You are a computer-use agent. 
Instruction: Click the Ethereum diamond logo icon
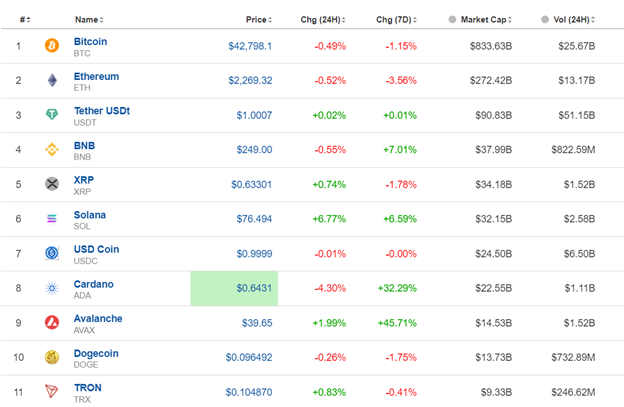(x=52, y=80)
